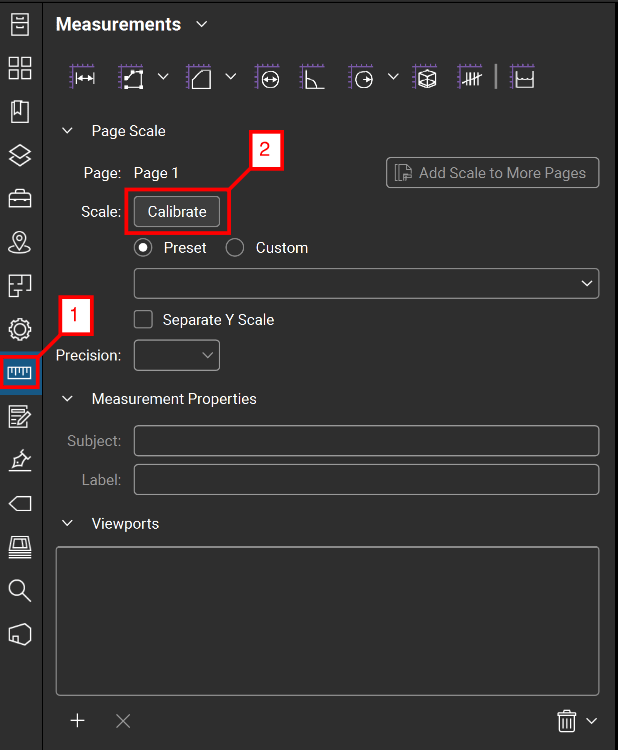618x750 pixels.
Task: Remove viewport using the X icon
Action: coord(123,721)
